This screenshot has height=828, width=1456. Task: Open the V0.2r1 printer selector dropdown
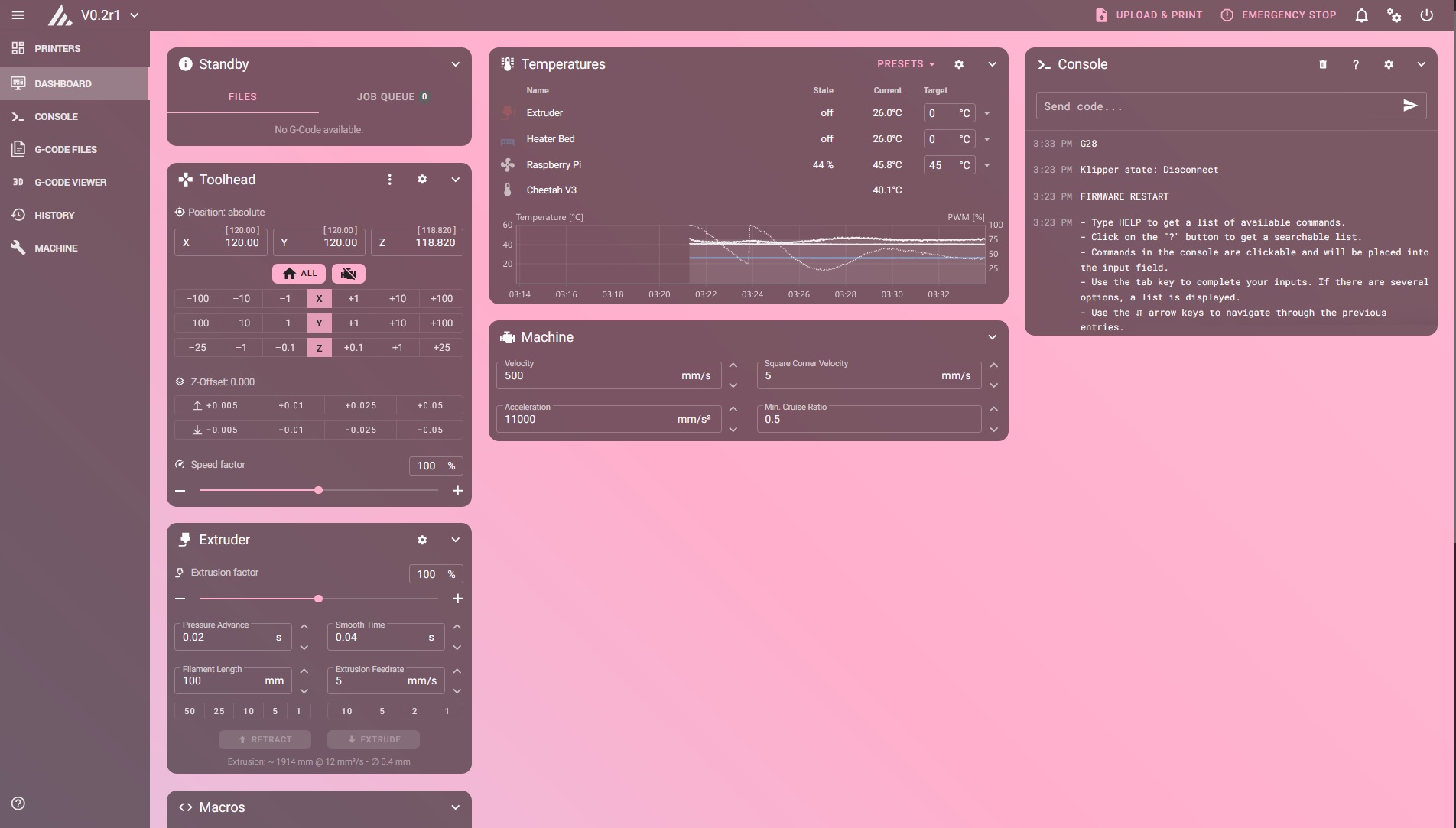pyautogui.click(x=108, y=15)
